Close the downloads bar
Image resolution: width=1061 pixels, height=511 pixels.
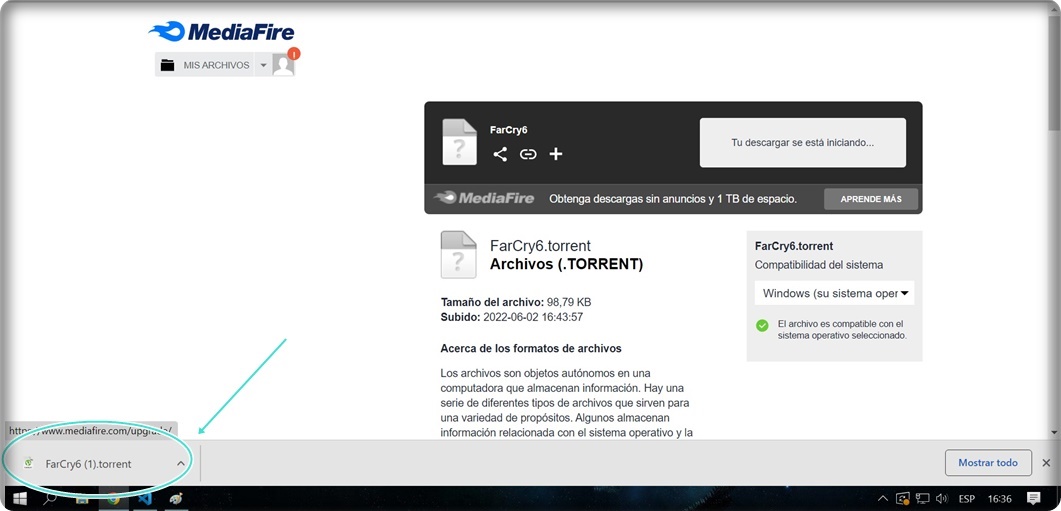1046,463
